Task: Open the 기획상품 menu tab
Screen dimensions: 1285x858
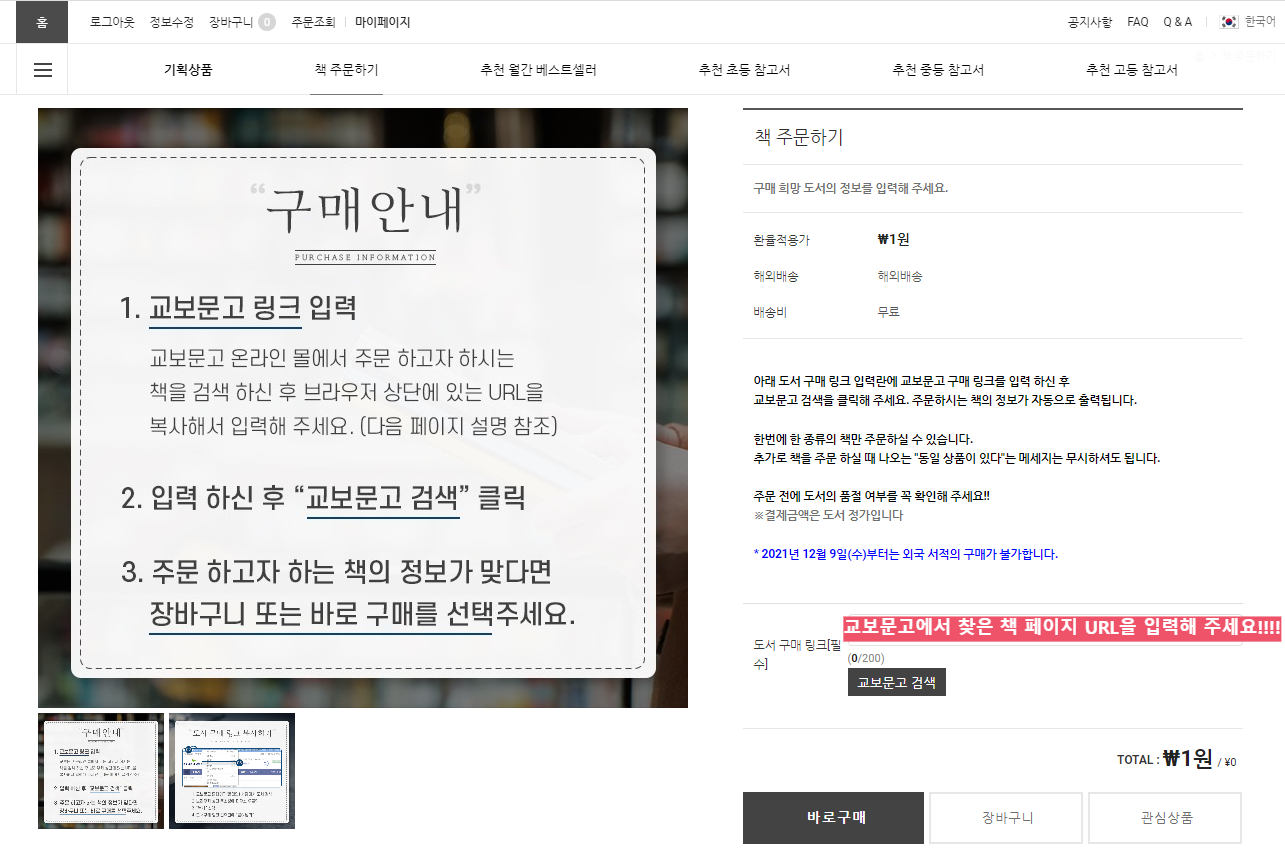Action: (x=188, y=70)
